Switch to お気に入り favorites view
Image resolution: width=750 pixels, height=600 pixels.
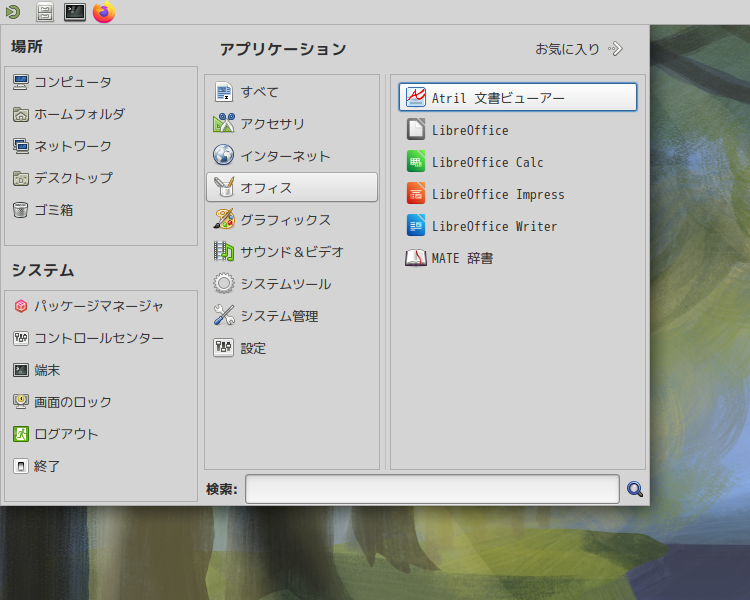pos(579,49)
